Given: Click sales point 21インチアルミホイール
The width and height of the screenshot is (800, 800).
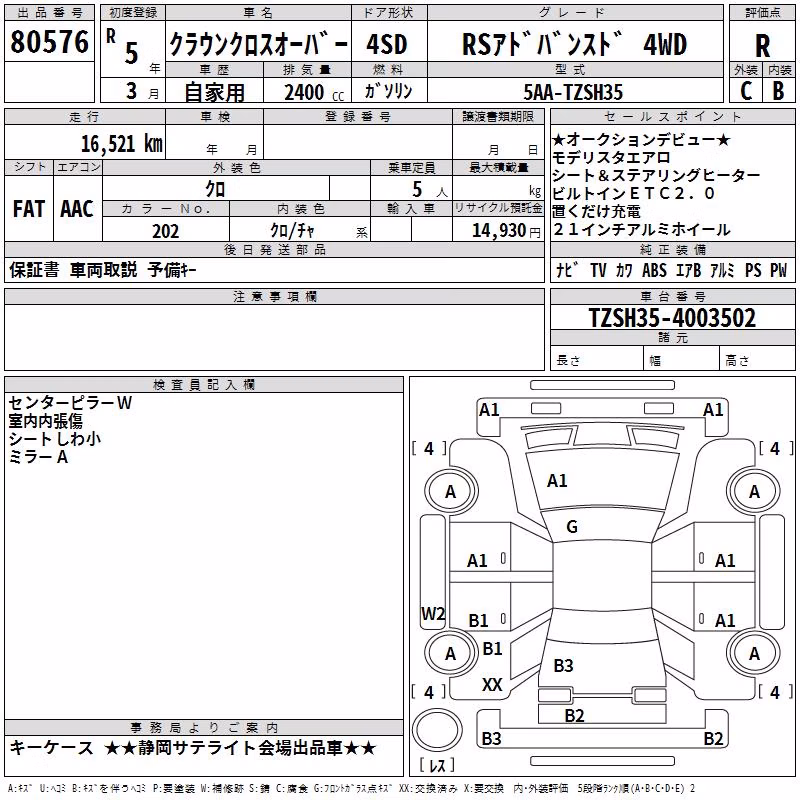Looking at the screenshot, I should pyautogui.click(x=641, y=229).
